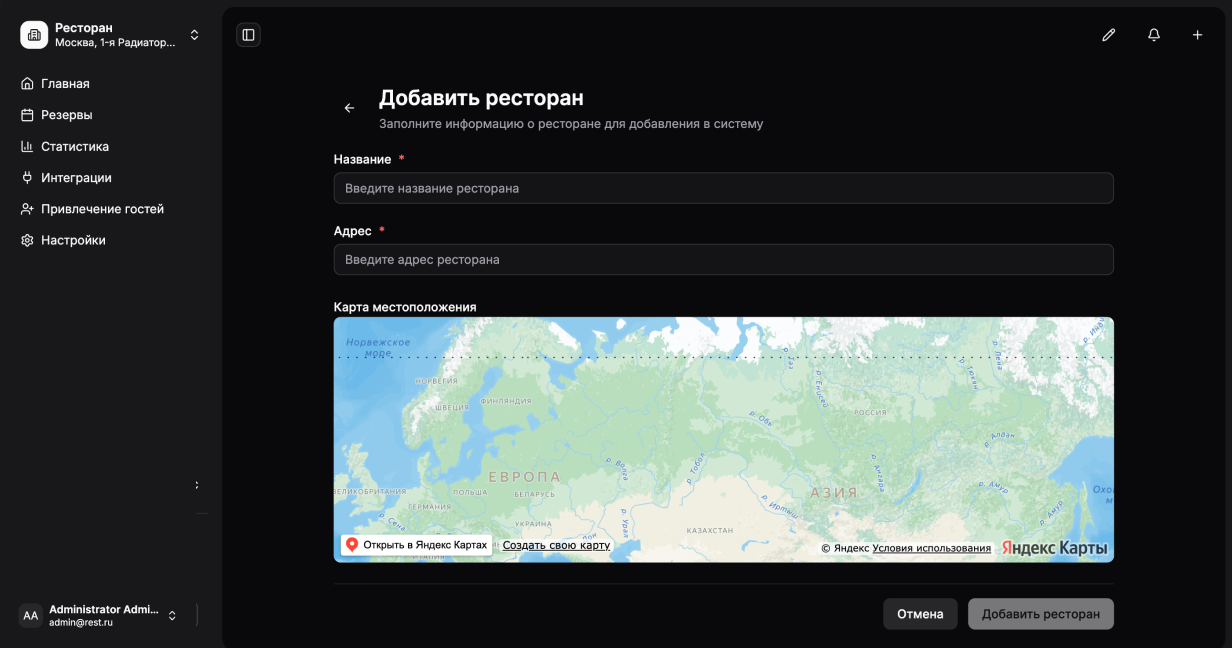Expand the restaurant switcher dropdown
Screen dimensions: 1232x648
194,35
